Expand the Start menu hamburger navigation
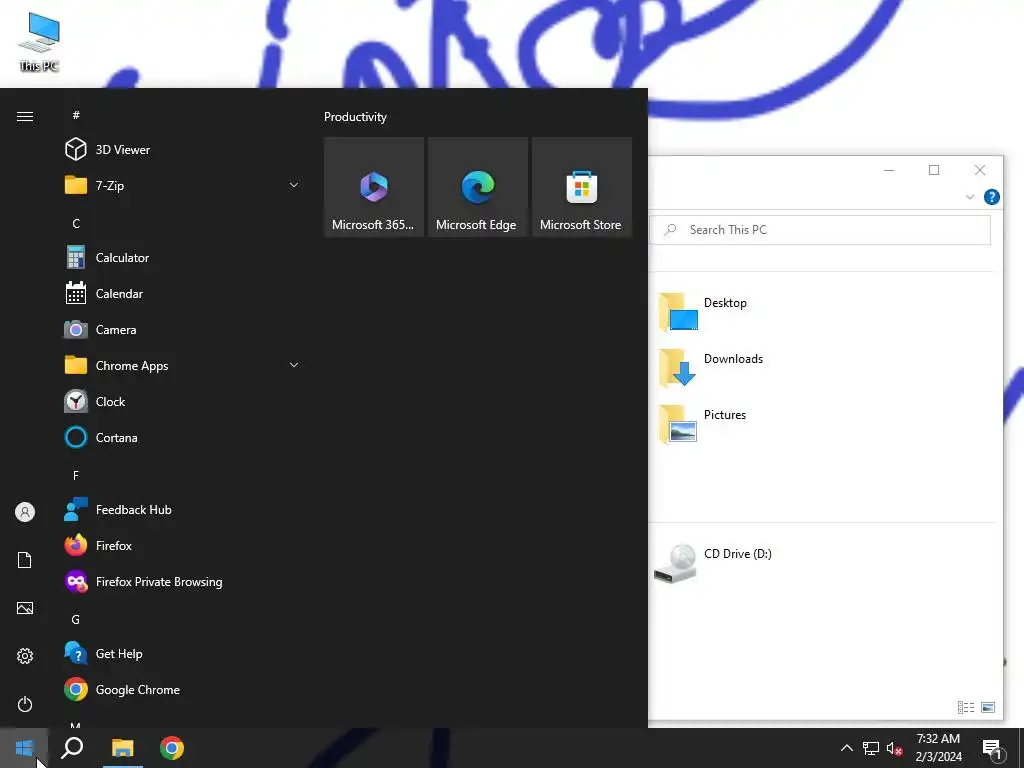1024x768 pixels. (x=25, y=116)
